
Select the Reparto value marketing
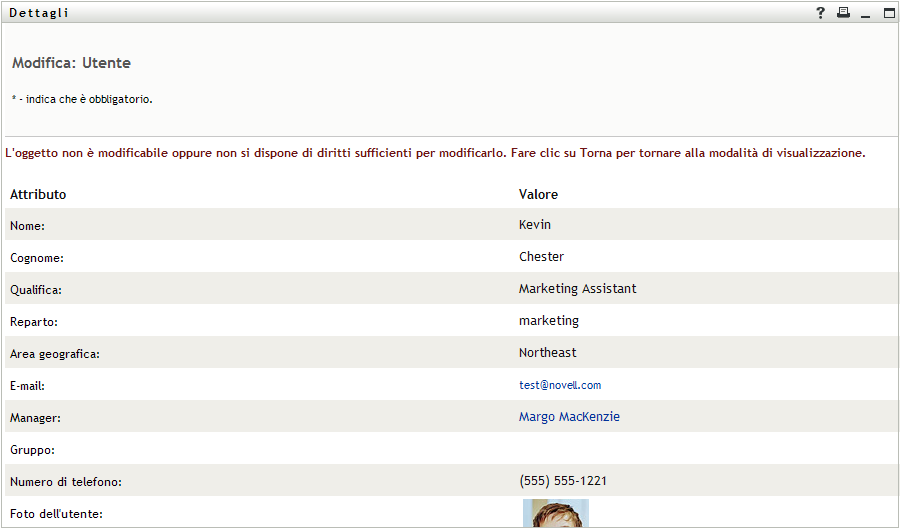pos(548,321)
